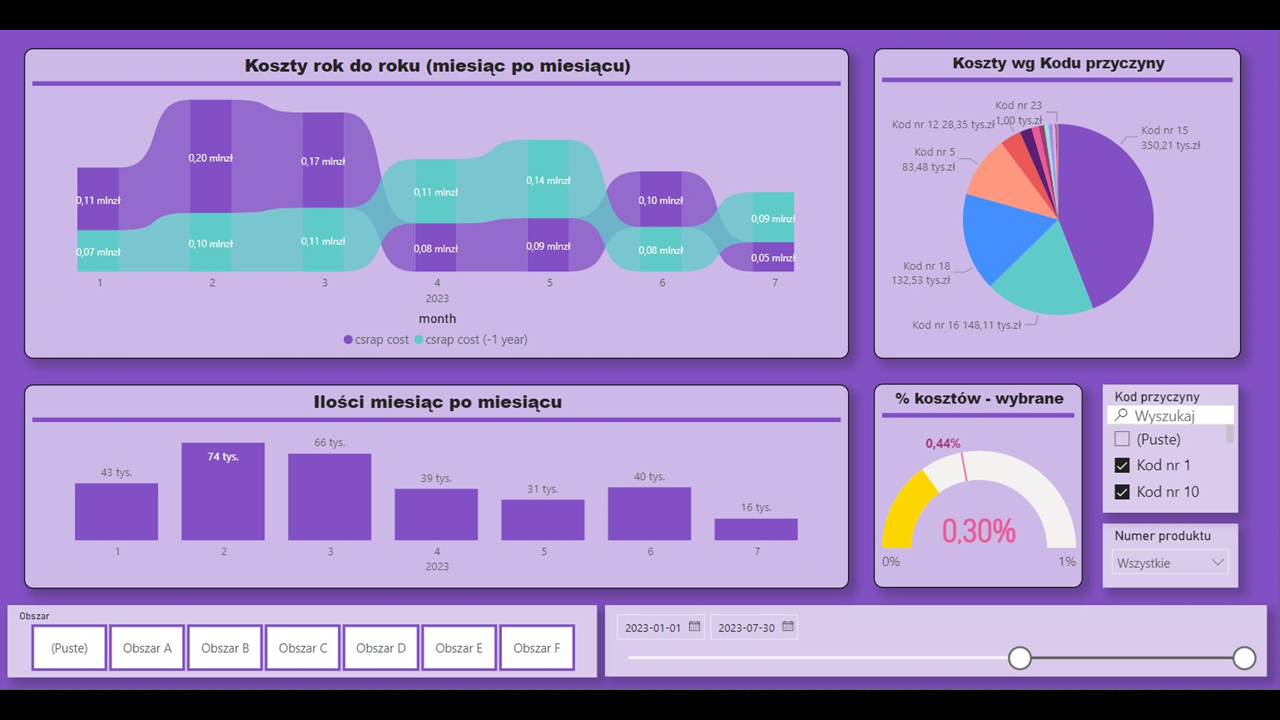1280x720 pixels.
Task: Select the Obszar D filter button
Action: point(381,648)
